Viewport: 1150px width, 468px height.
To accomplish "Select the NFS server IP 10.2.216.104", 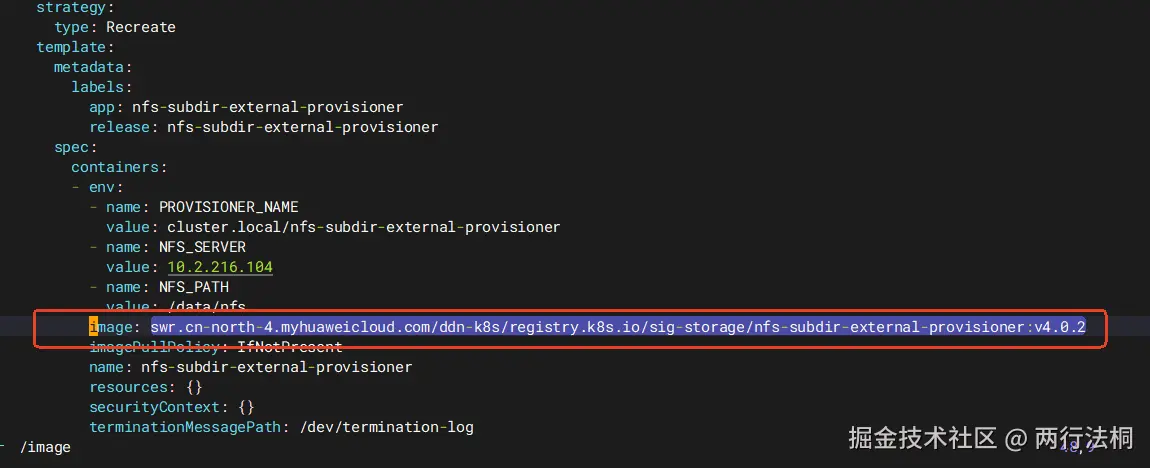I will (220, 266).
